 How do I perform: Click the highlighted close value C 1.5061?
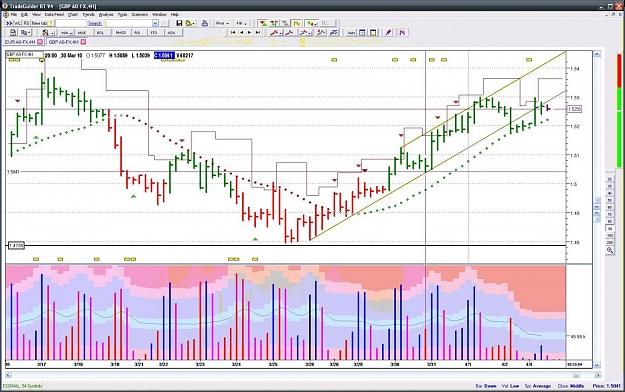coord(164,55)
